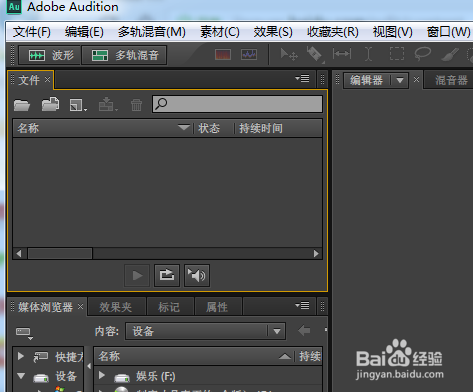Viewport: 473px width, 392px height.
Task: Close the 编辑器 panel
Action: coord(416,80)
